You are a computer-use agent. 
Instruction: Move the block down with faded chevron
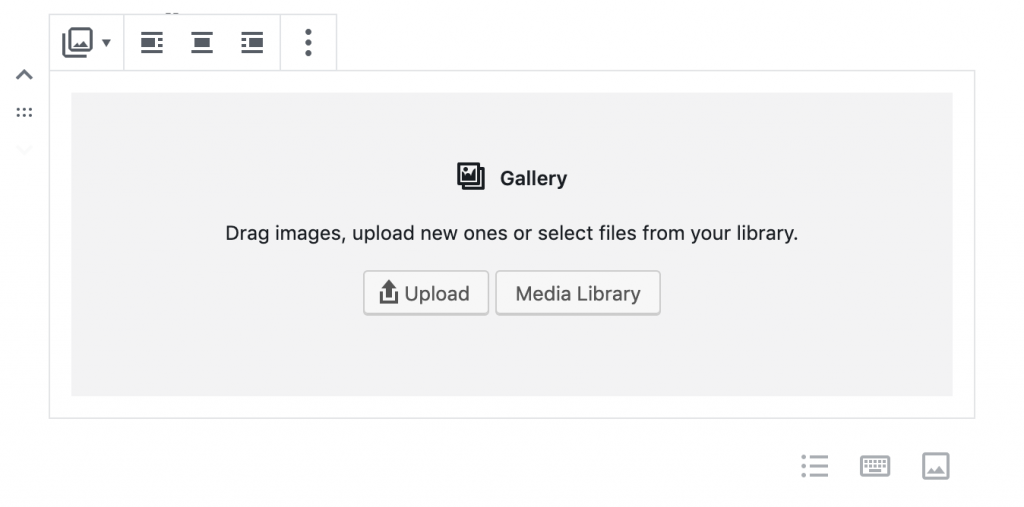(x=25, y=150)
